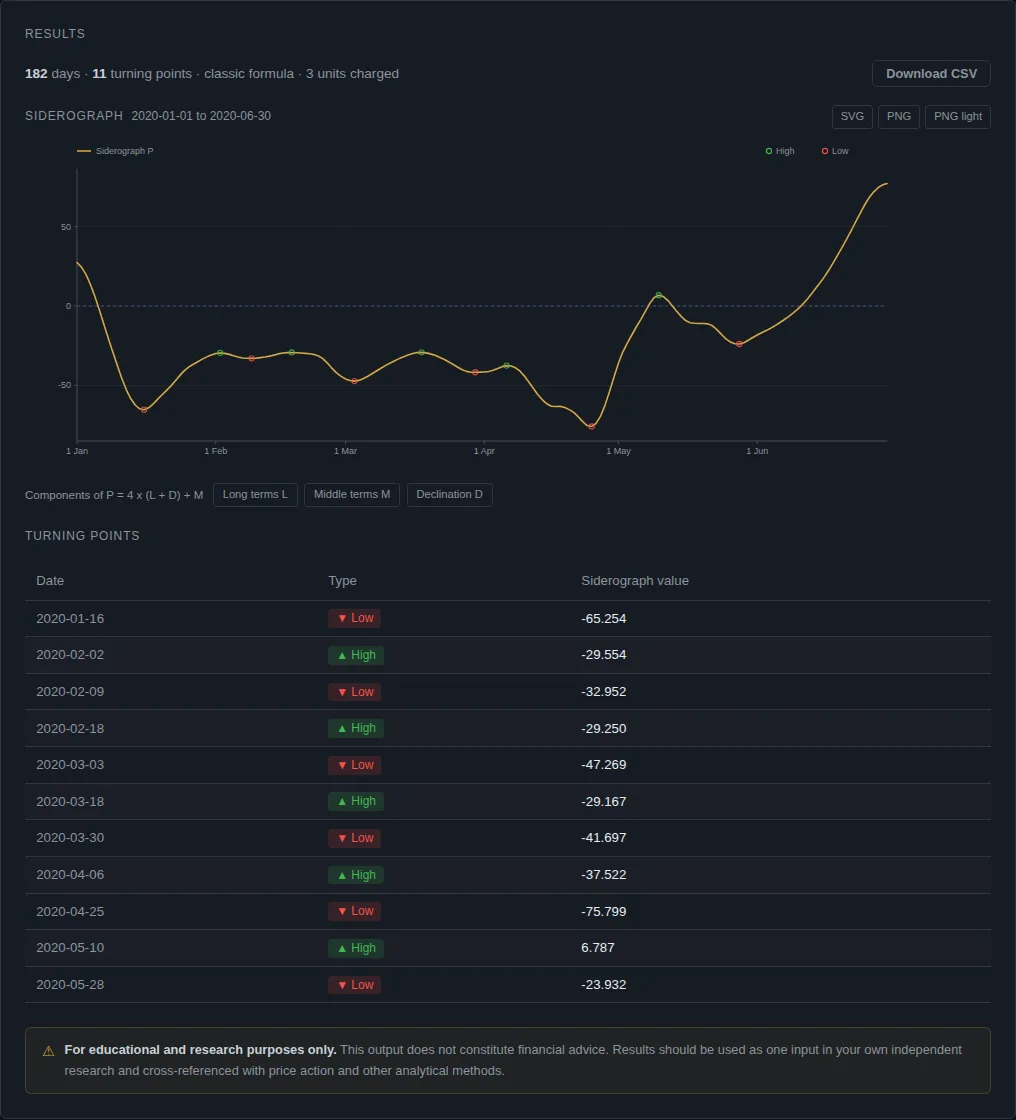This screenshot has width=1016, height=1120.
Task: Toggle the High legend marker
Action: [780, 151]
